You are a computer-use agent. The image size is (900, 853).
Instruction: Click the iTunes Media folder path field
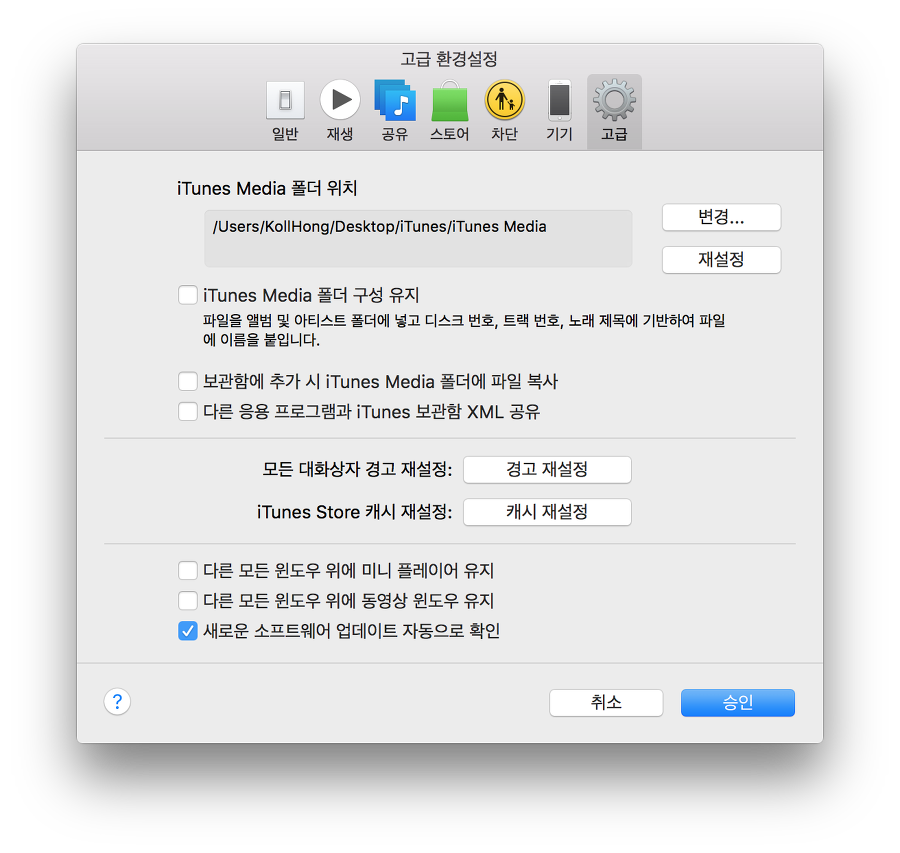[x=418, y=238]
